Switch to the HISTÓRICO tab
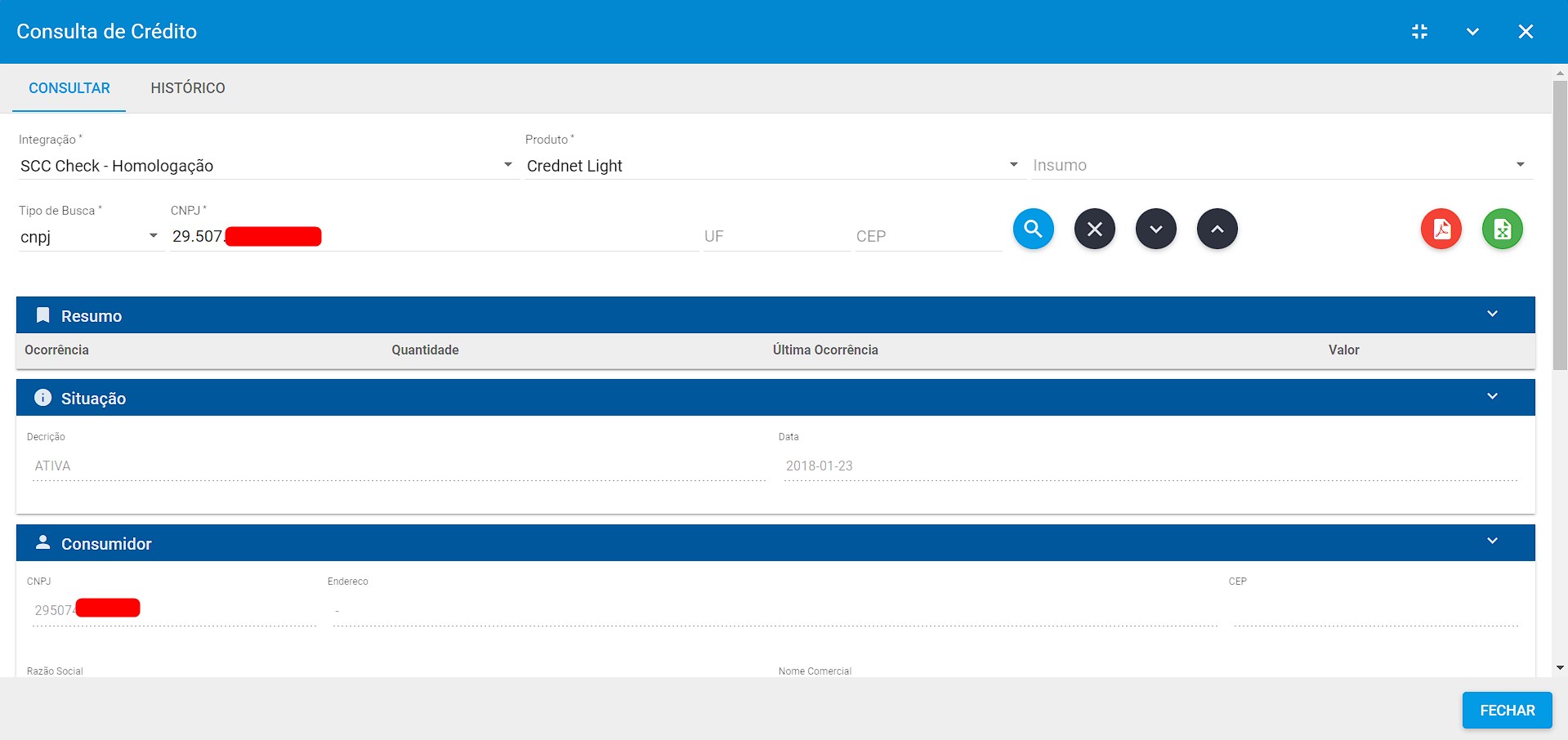The height and width of the screenshot is (740, 1568). [187, 87]
